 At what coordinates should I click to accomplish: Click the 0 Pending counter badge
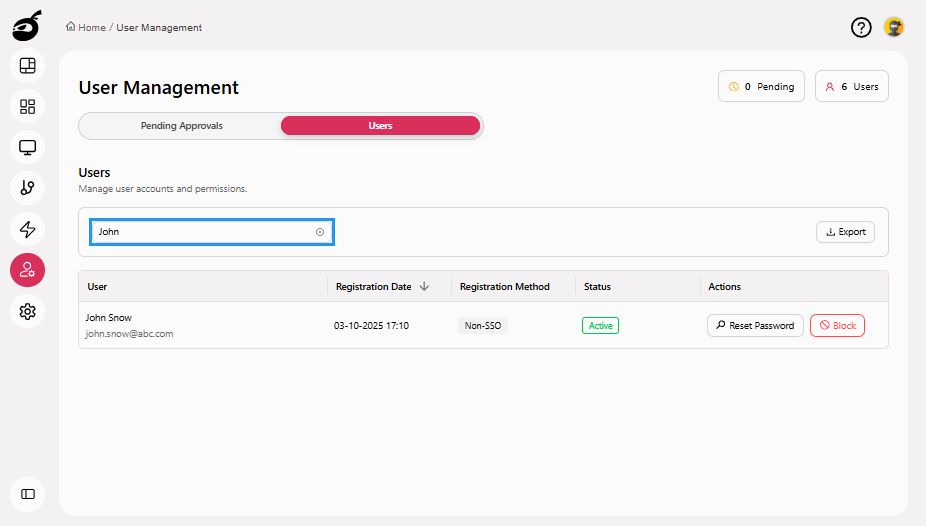coord(761,86)
